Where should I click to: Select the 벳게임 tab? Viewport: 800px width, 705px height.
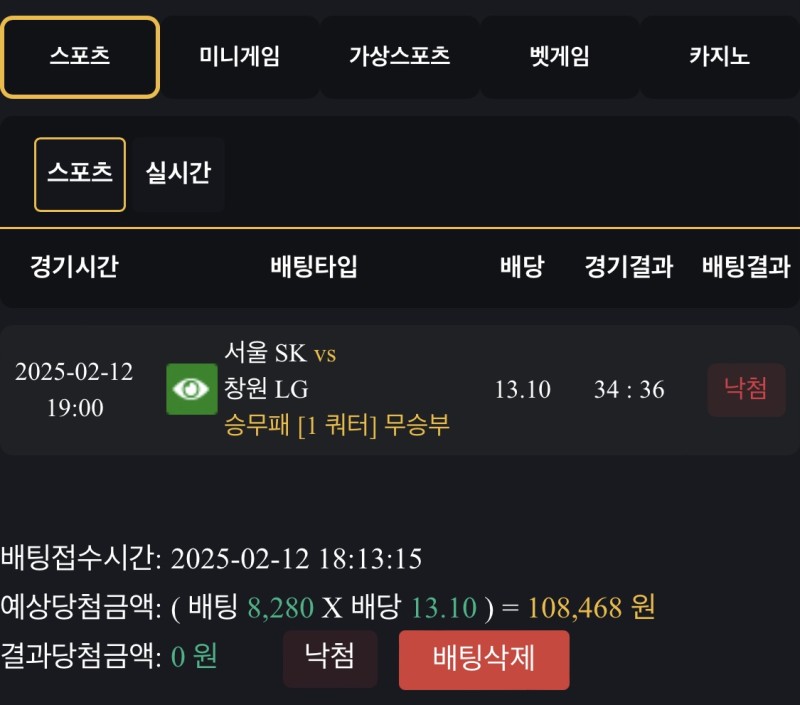click(559, 57)
